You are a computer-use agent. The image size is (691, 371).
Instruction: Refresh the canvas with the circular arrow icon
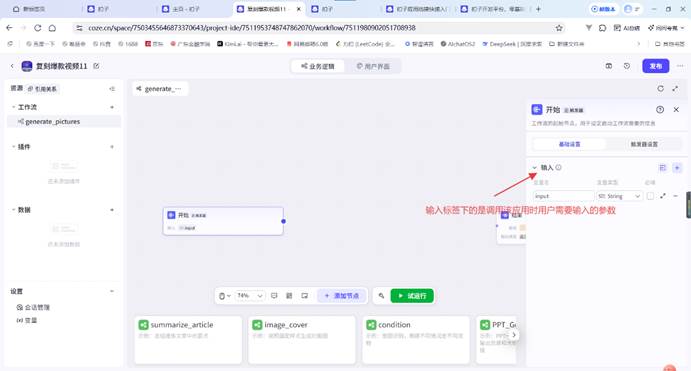pyautogui.click(x=660, y=89)
